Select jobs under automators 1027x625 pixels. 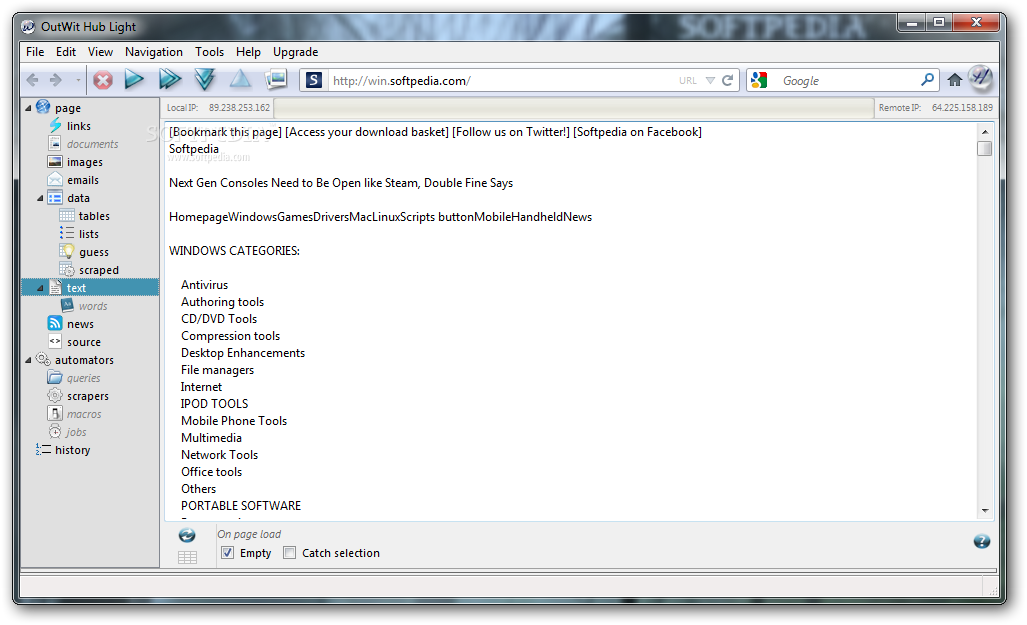point(76,432)
